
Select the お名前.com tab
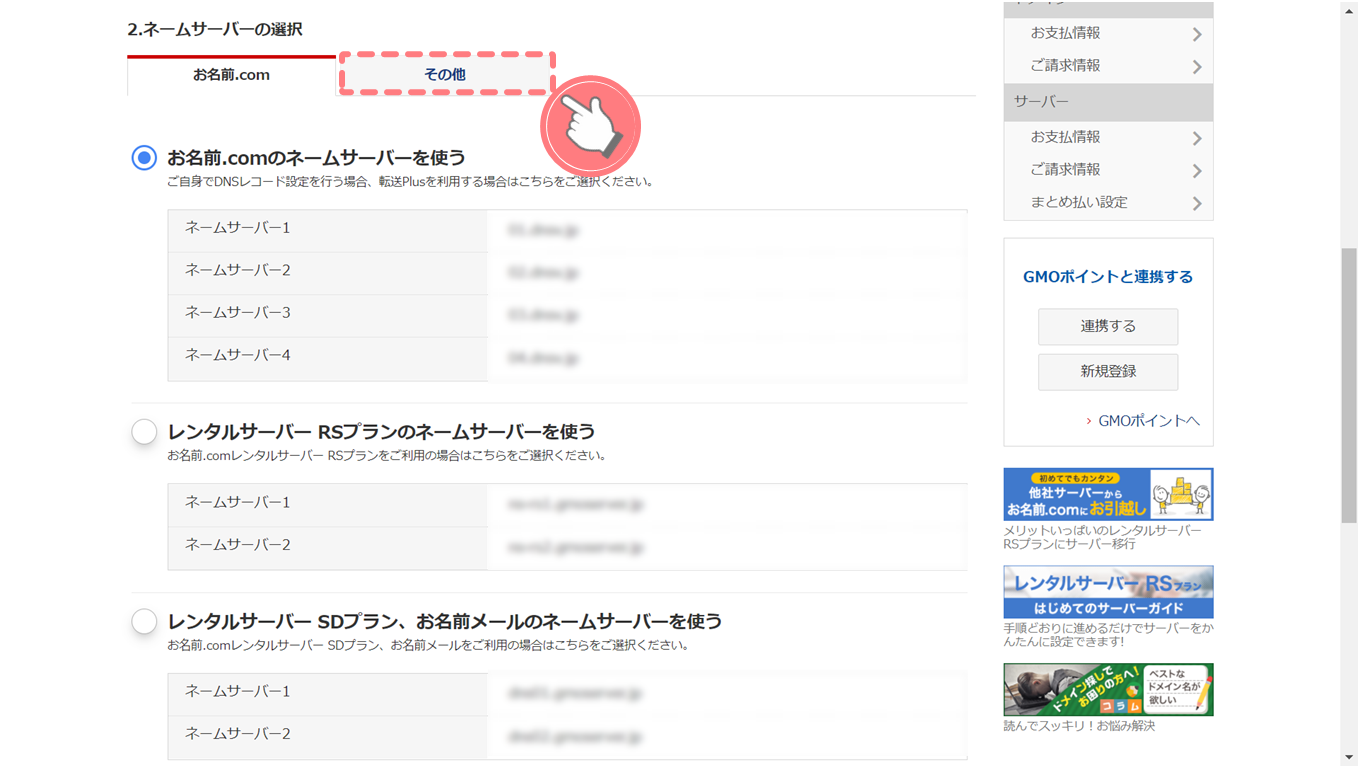tap(231, 75)
